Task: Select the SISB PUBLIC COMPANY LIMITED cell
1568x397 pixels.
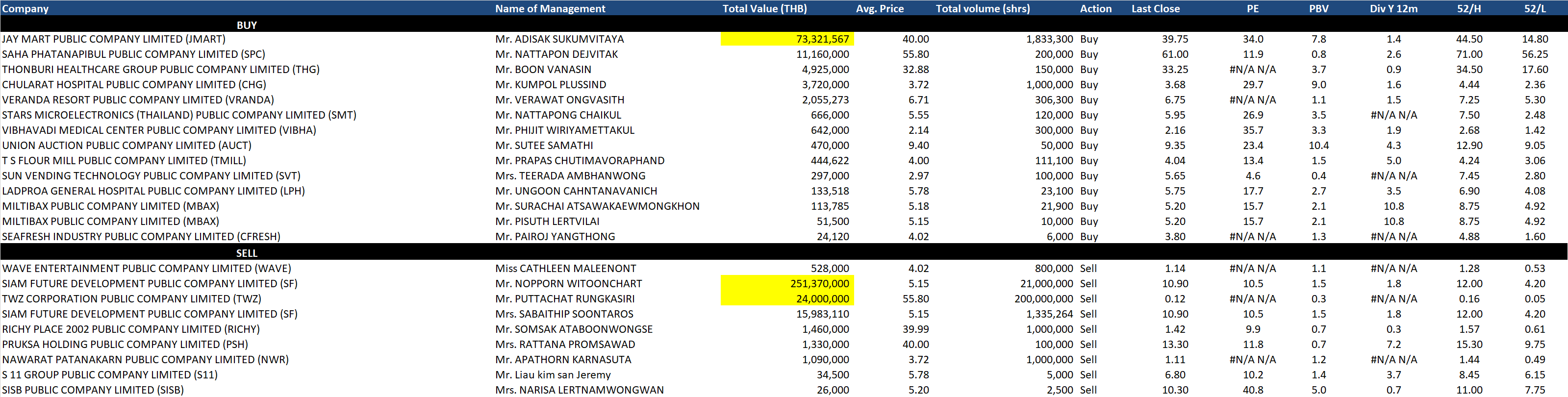Action: 93,390
